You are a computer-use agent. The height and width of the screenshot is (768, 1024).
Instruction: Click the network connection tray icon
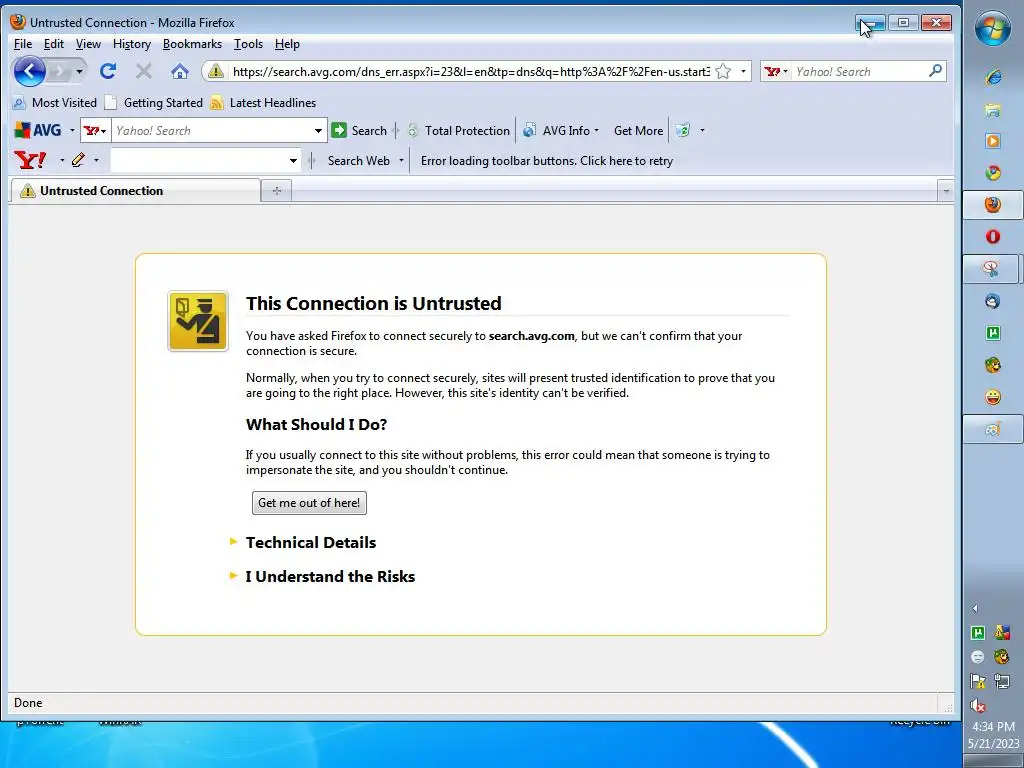point(1002,681)
